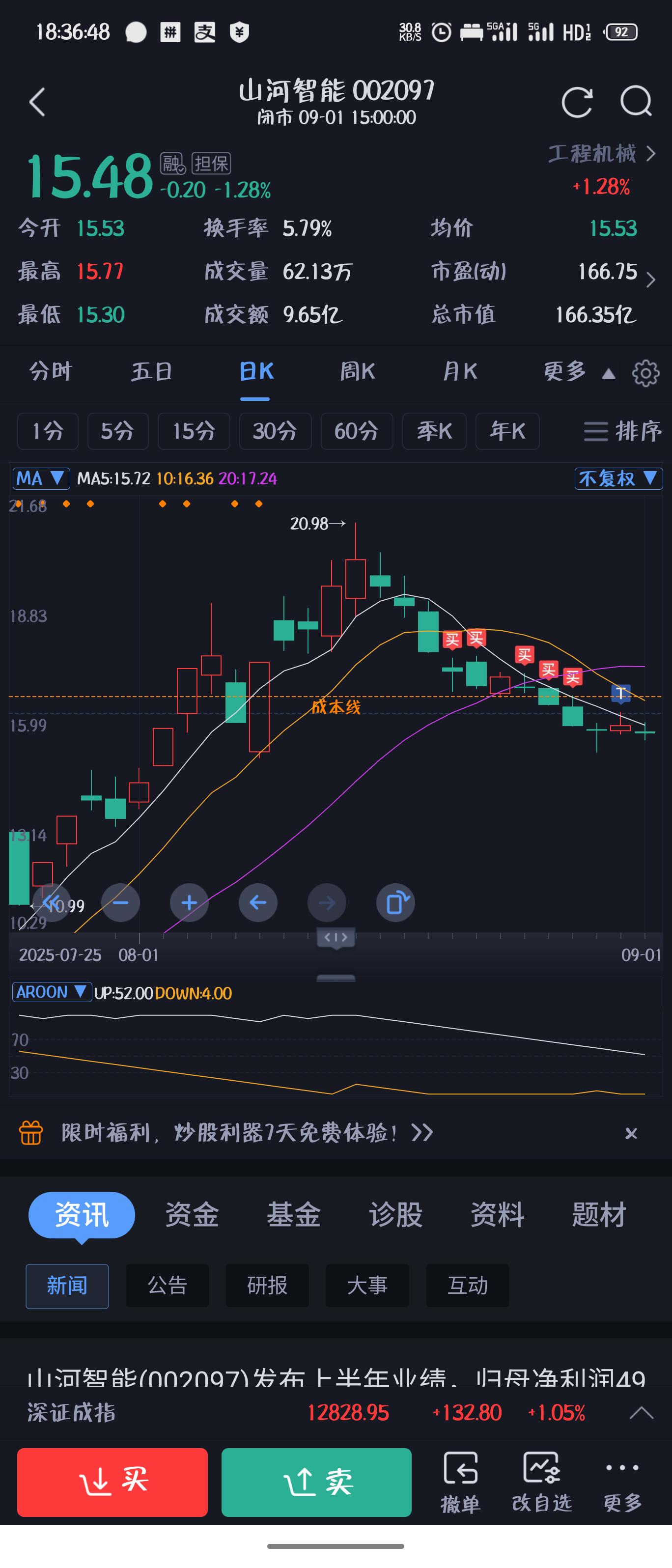Open the 7-day free trial promotion link

click(247, 1133)
